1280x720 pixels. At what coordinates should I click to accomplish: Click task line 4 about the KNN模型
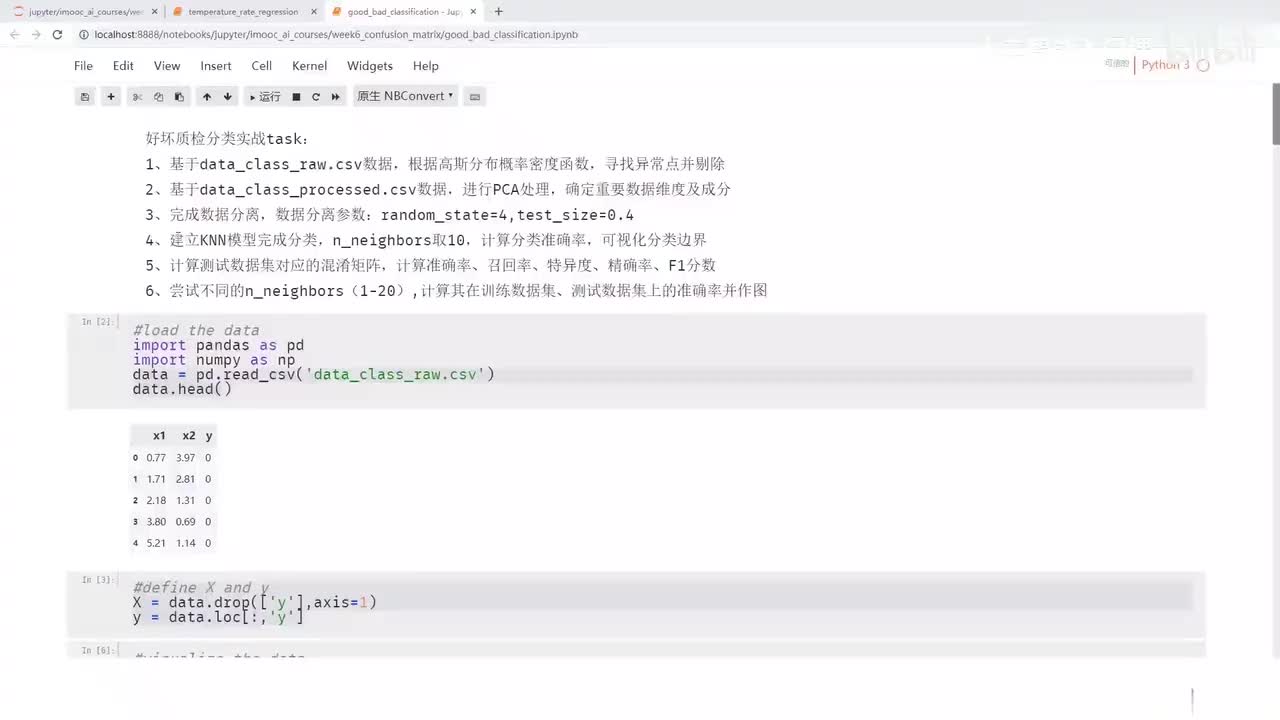[x=426, y=240]
